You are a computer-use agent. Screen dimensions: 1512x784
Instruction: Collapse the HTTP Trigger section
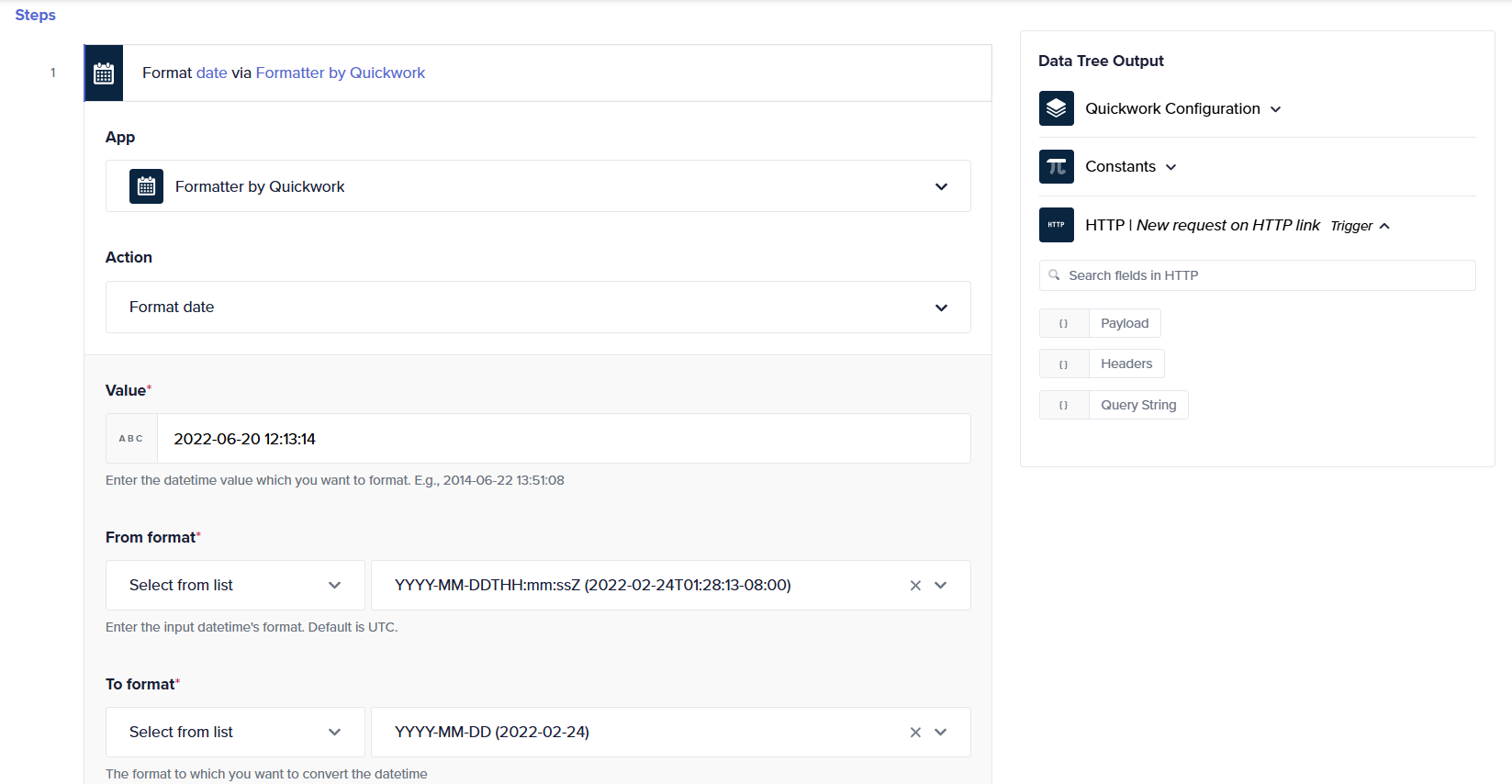[x=1384, y=226]
